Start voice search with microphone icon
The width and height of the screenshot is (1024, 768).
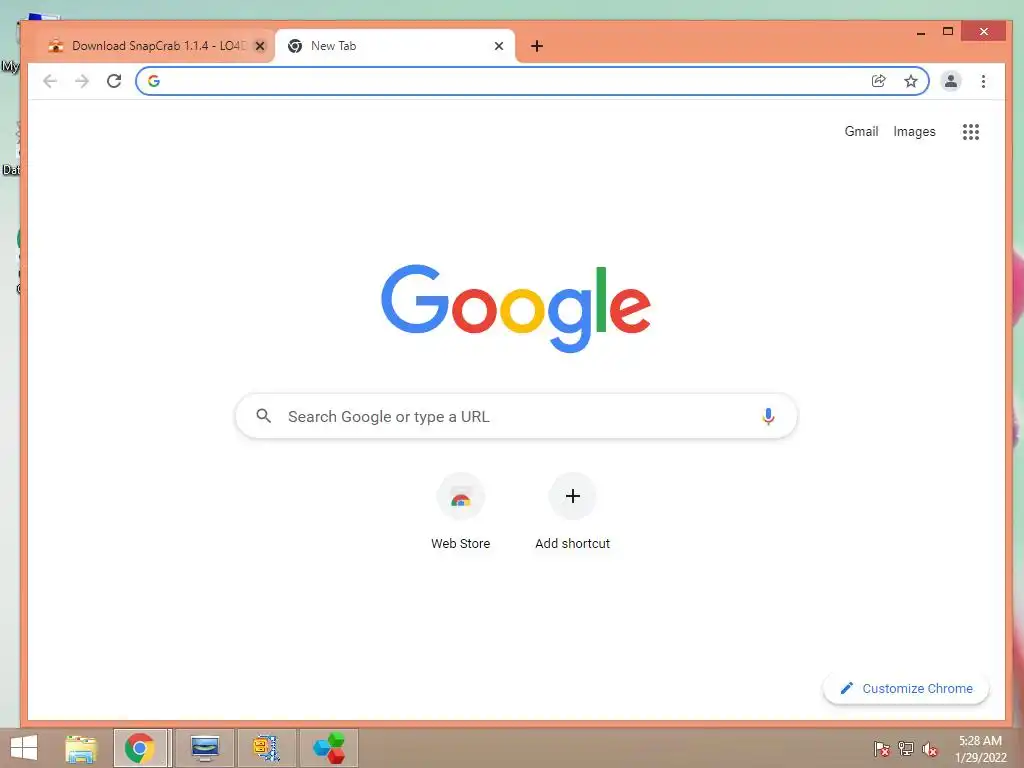coord(768,416)
